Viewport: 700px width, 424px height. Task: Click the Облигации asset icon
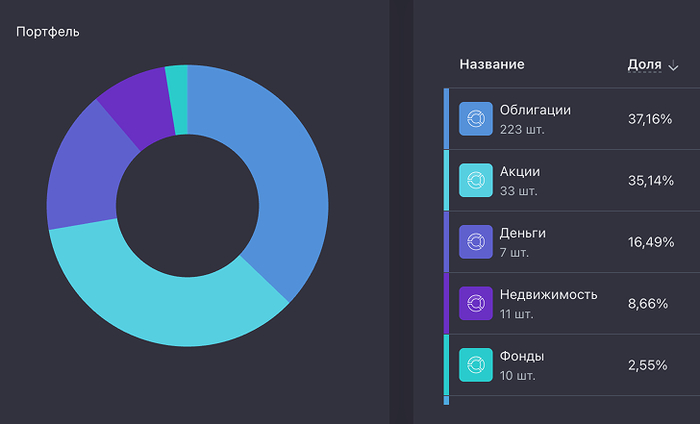pos(475,119)
